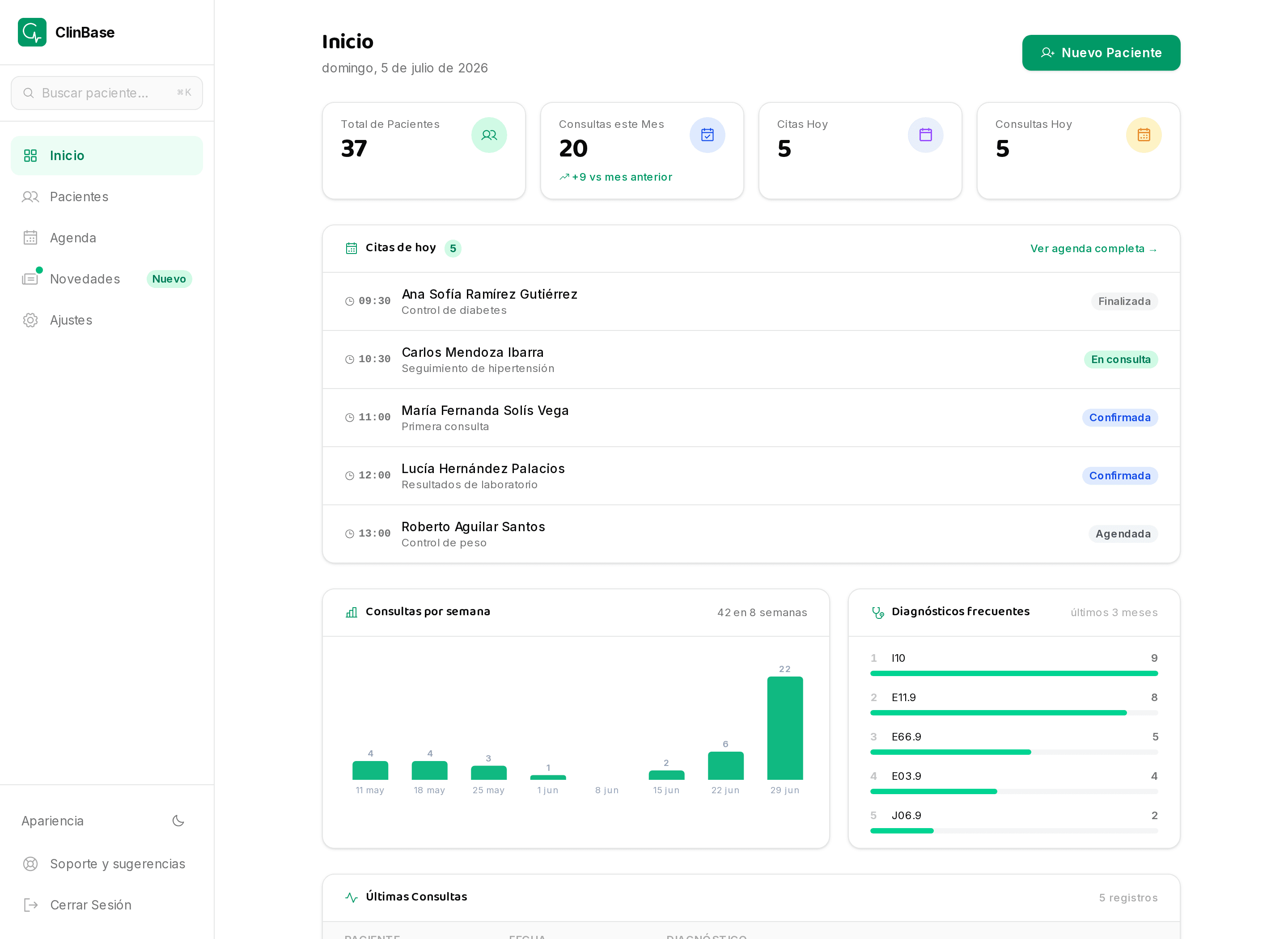
Task: Follow the Ver agenda completa link
Action: click(x=1093, y=249)
